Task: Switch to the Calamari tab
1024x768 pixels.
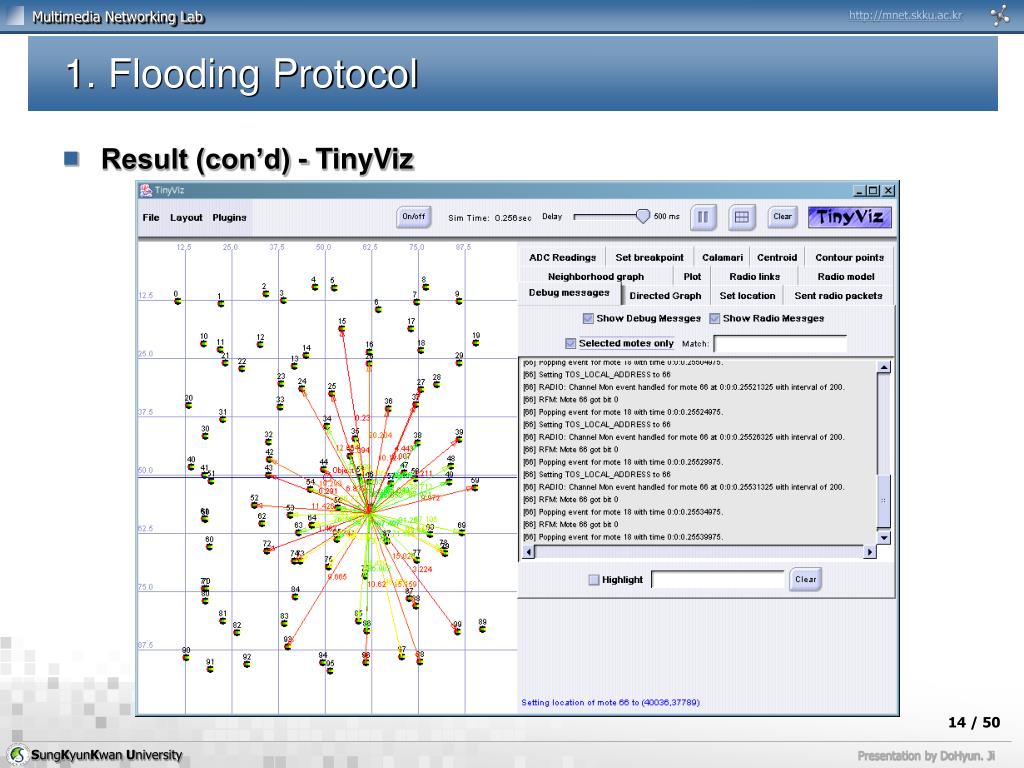Action: click(722, 257)
